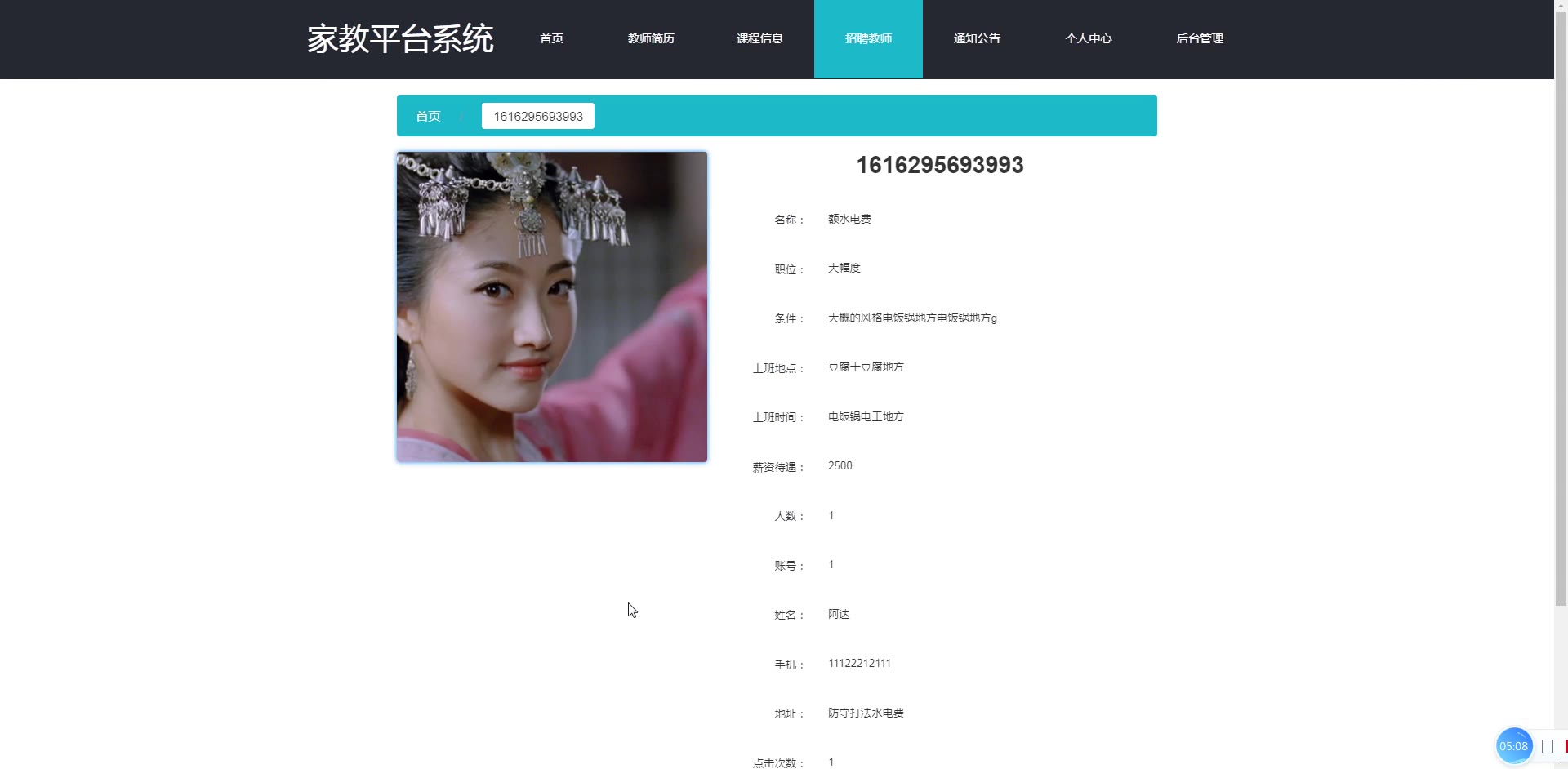
Task: Go to 个人中心
Action: 1088,38
